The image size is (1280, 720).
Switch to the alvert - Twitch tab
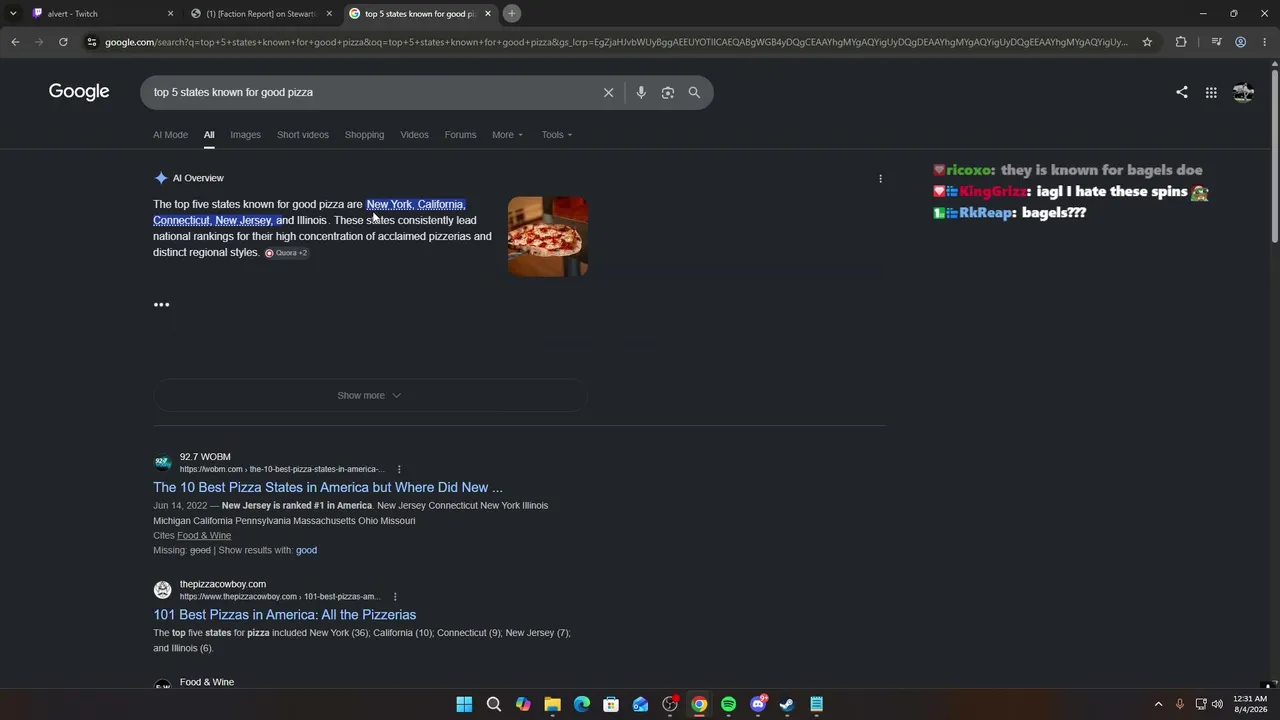[102, 13]
